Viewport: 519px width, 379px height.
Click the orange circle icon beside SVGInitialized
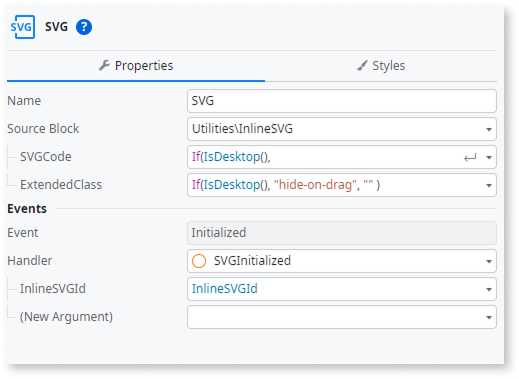[199, 261]
